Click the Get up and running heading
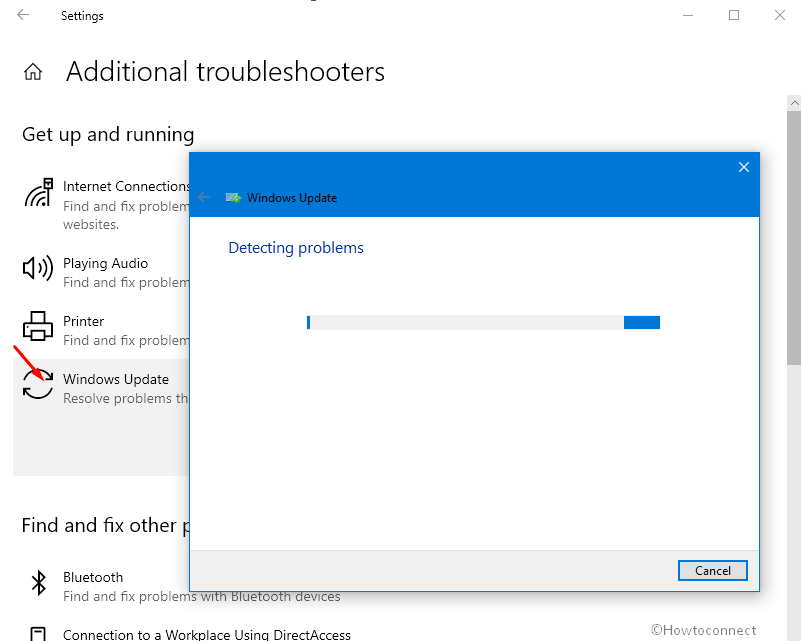Viewport: 801px width, 641px height. (x=108, y=134)
